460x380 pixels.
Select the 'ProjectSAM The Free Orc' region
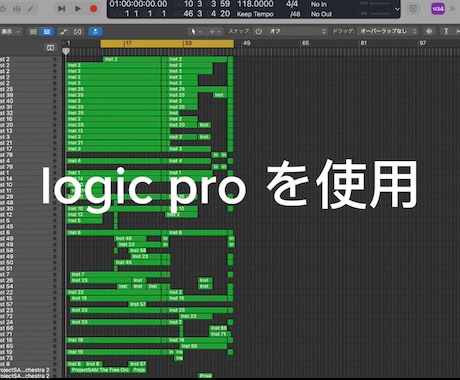pyautogui.click(x=100, y=370)
